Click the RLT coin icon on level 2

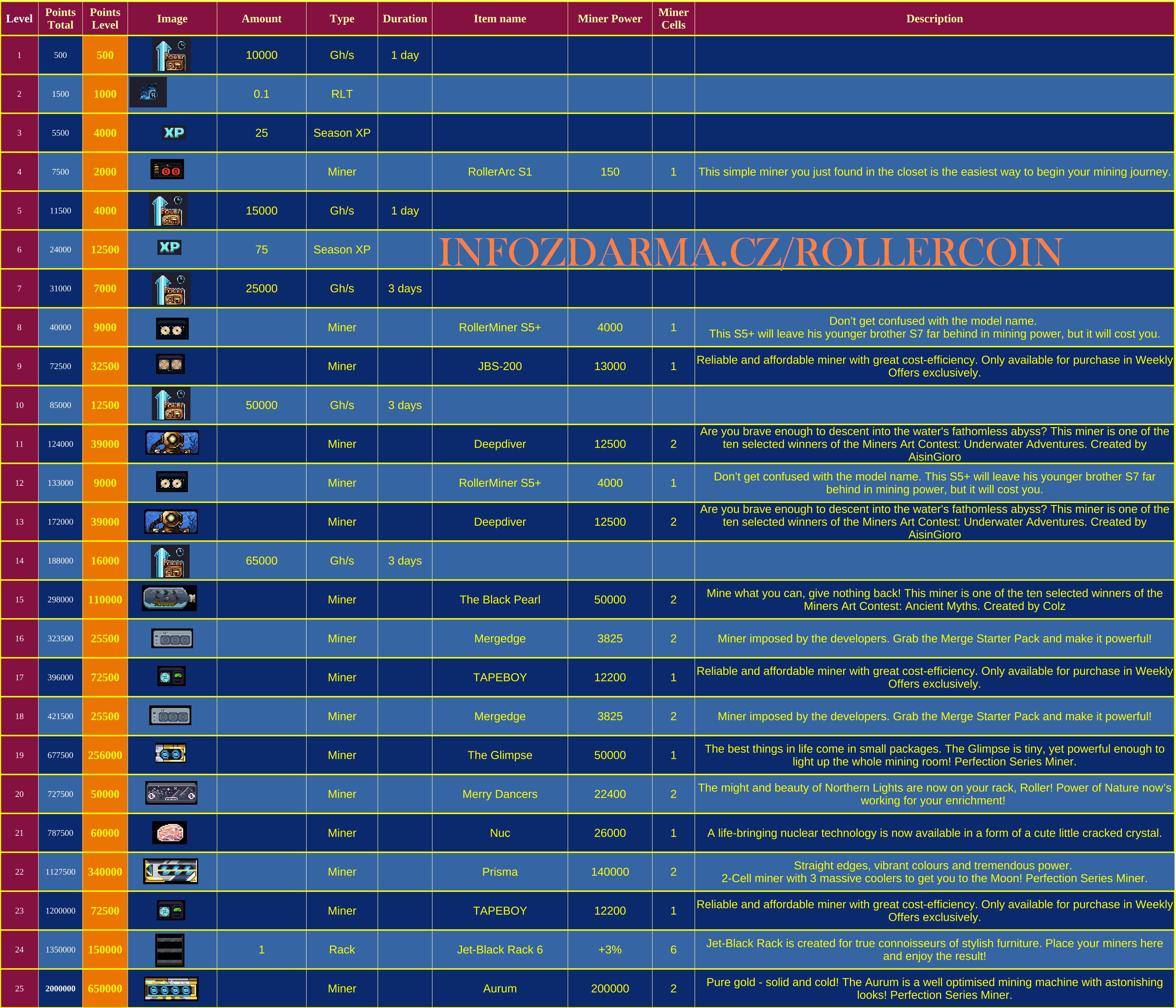[149, 93]
